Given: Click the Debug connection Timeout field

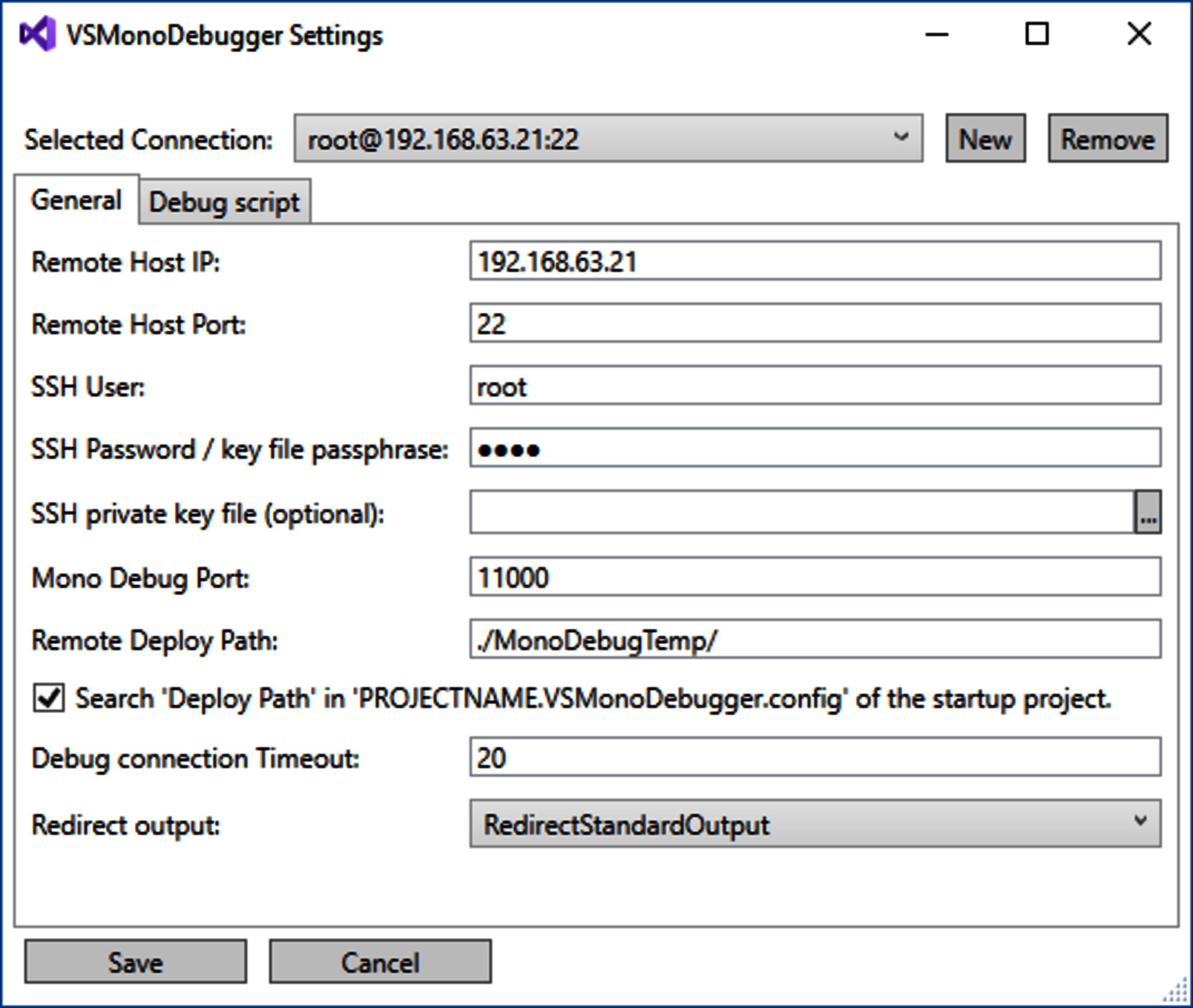Looking at the screenshot, I should [815, 757].
